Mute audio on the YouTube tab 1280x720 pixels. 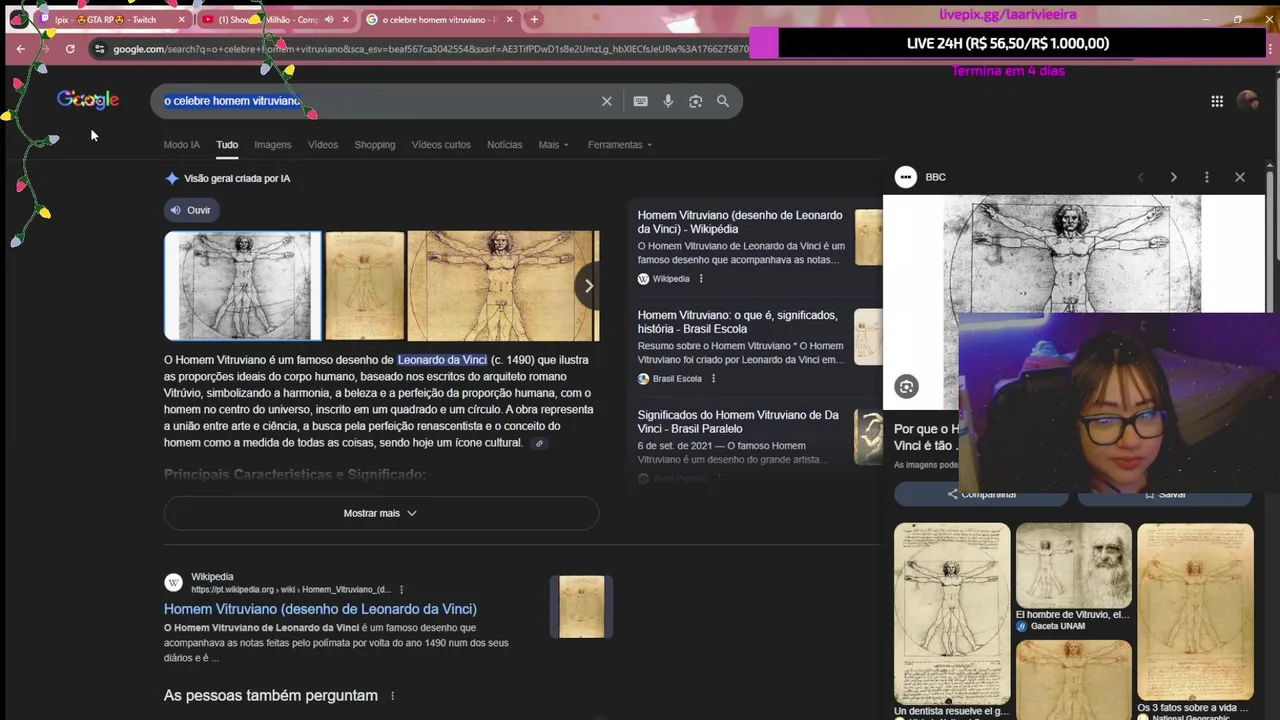tap(329, 19)
